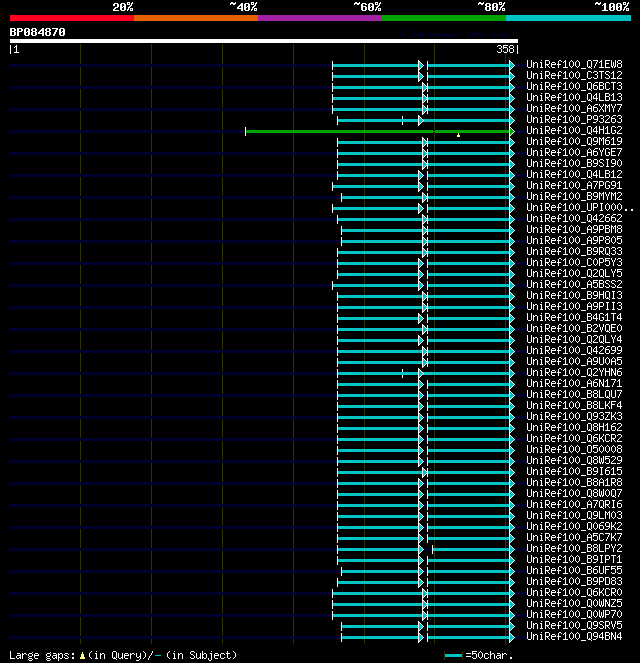
Task: Select hit UniRef100_Q4LB13
Action: point(574,97)
